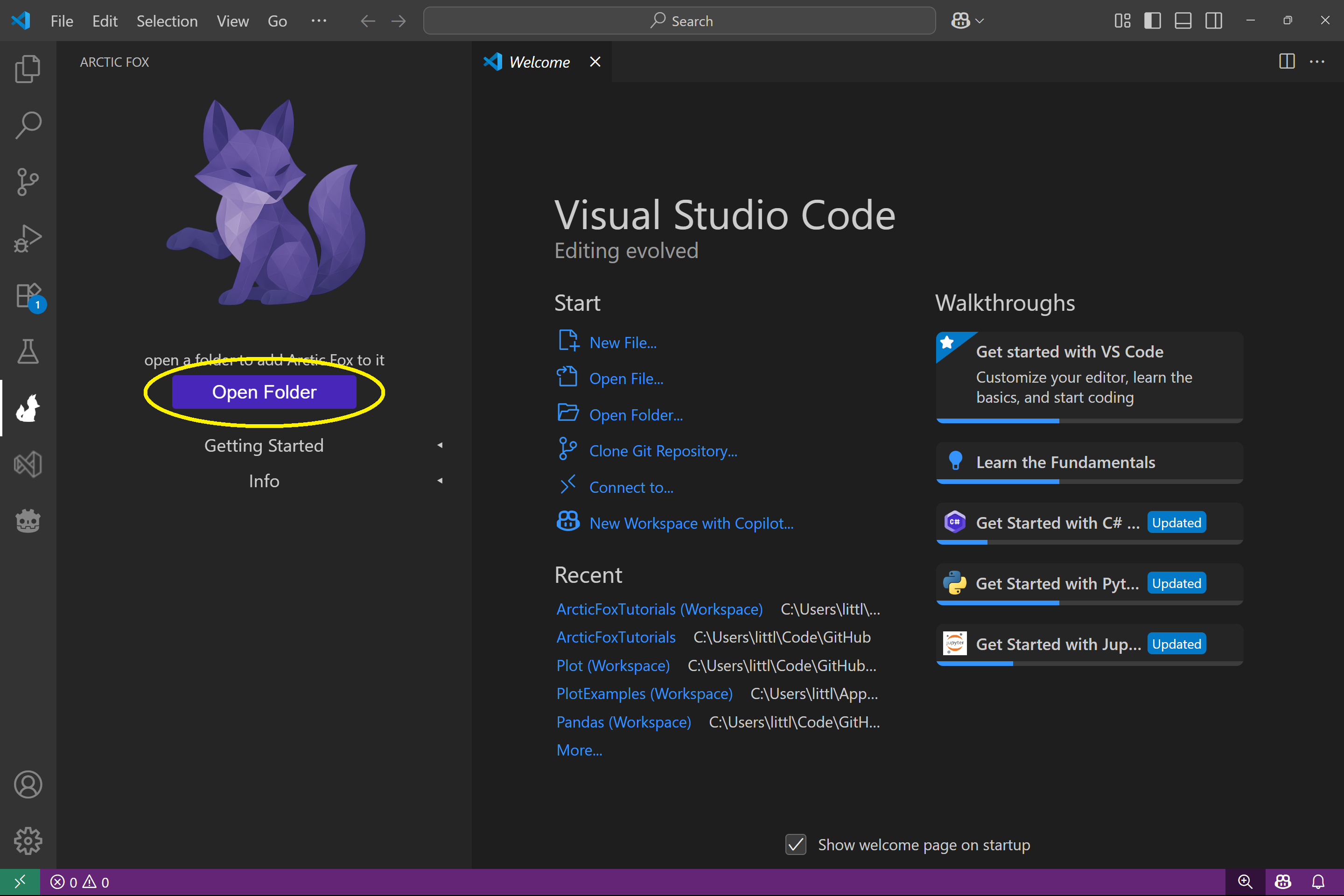Open the Testing flask view
1344x896 pixels.
click(28, 351)
